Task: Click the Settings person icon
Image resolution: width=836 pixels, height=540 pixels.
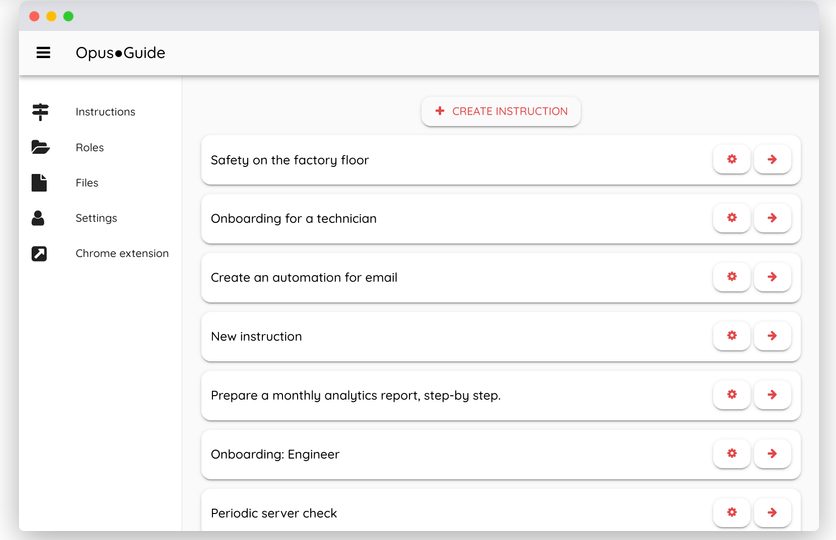Action: click(x=39, y=218)
